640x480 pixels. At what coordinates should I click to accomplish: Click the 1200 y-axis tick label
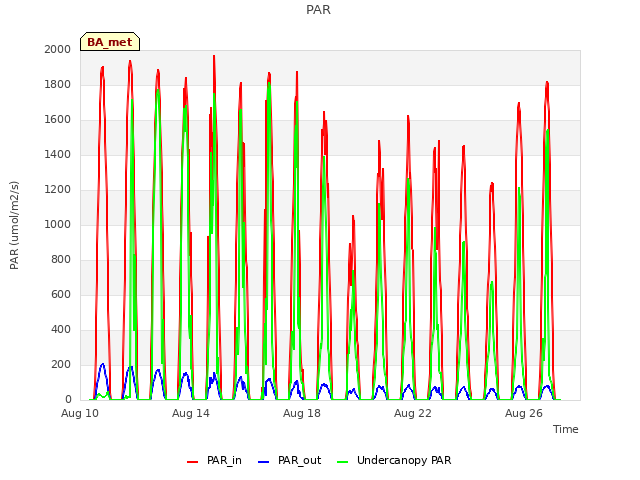[x=58, y=189]
